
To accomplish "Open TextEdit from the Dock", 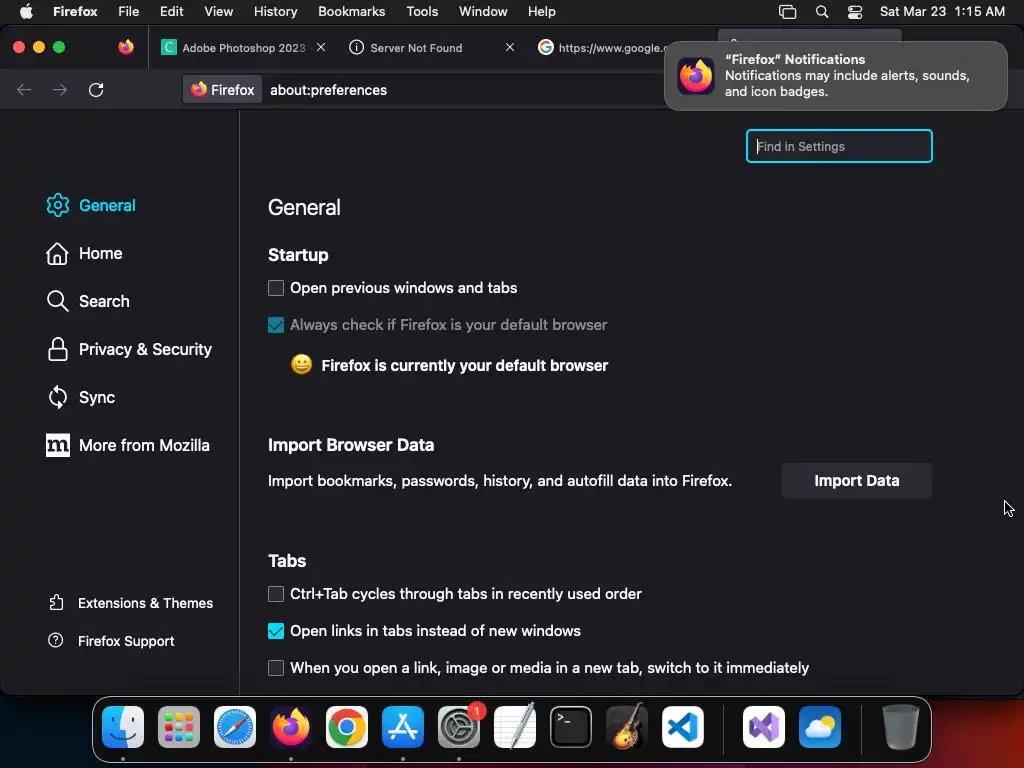I will pyautogui.click(x=515, y=727).
